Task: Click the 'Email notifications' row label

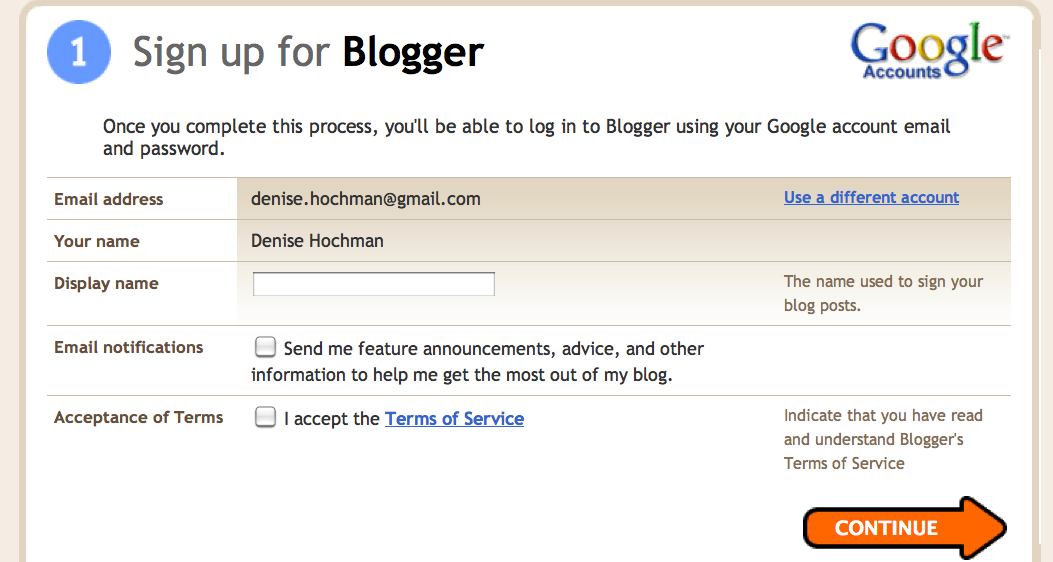Action: 128,347
